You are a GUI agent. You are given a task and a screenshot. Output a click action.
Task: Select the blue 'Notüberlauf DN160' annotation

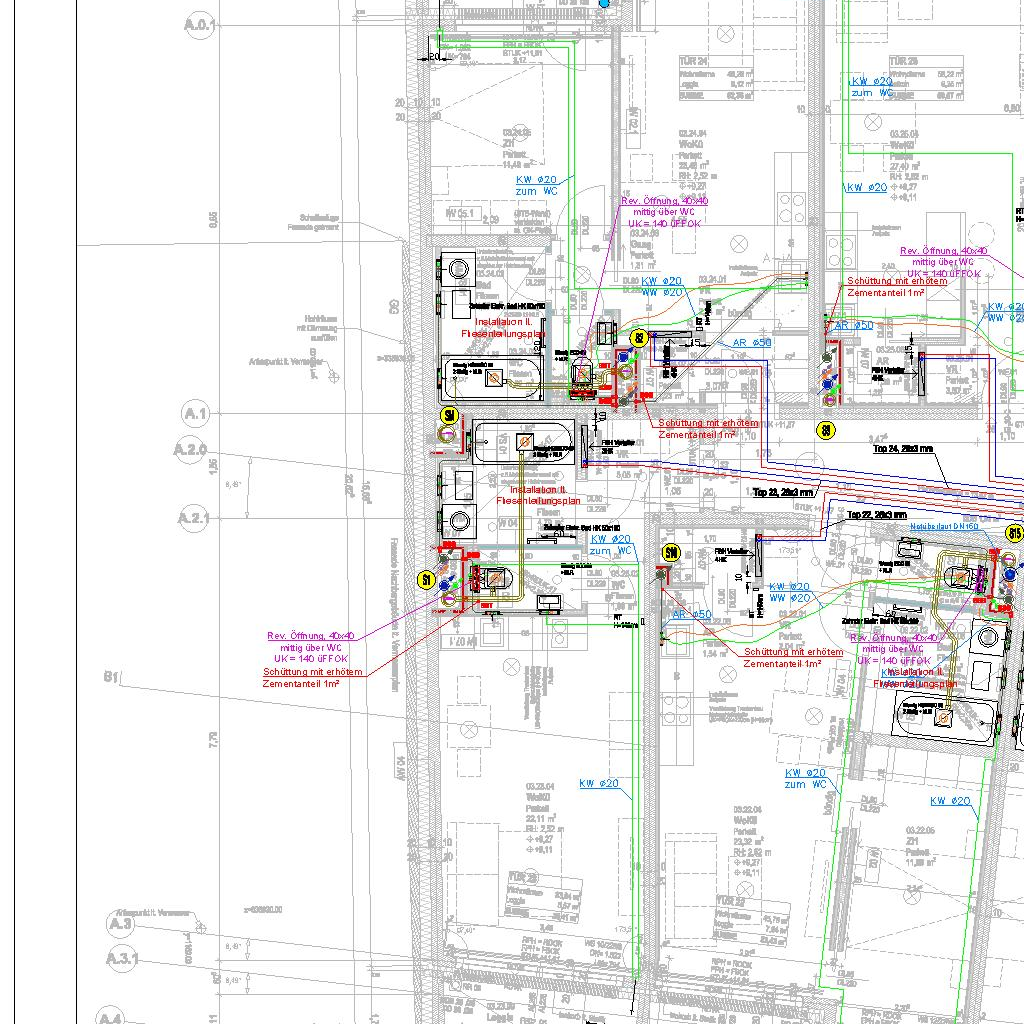(x=944, y=526)
